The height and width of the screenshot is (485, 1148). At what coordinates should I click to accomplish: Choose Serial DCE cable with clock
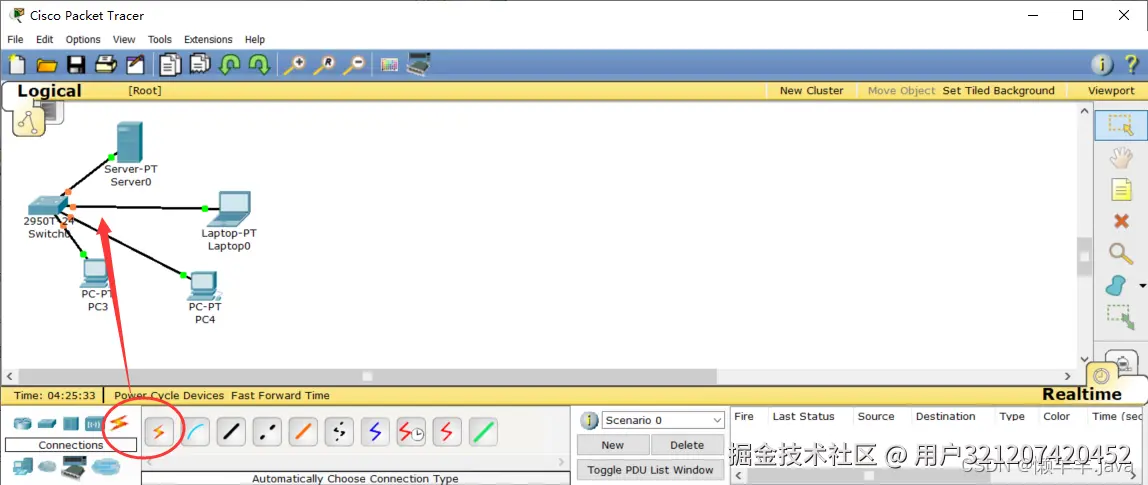tap(411, 432)
